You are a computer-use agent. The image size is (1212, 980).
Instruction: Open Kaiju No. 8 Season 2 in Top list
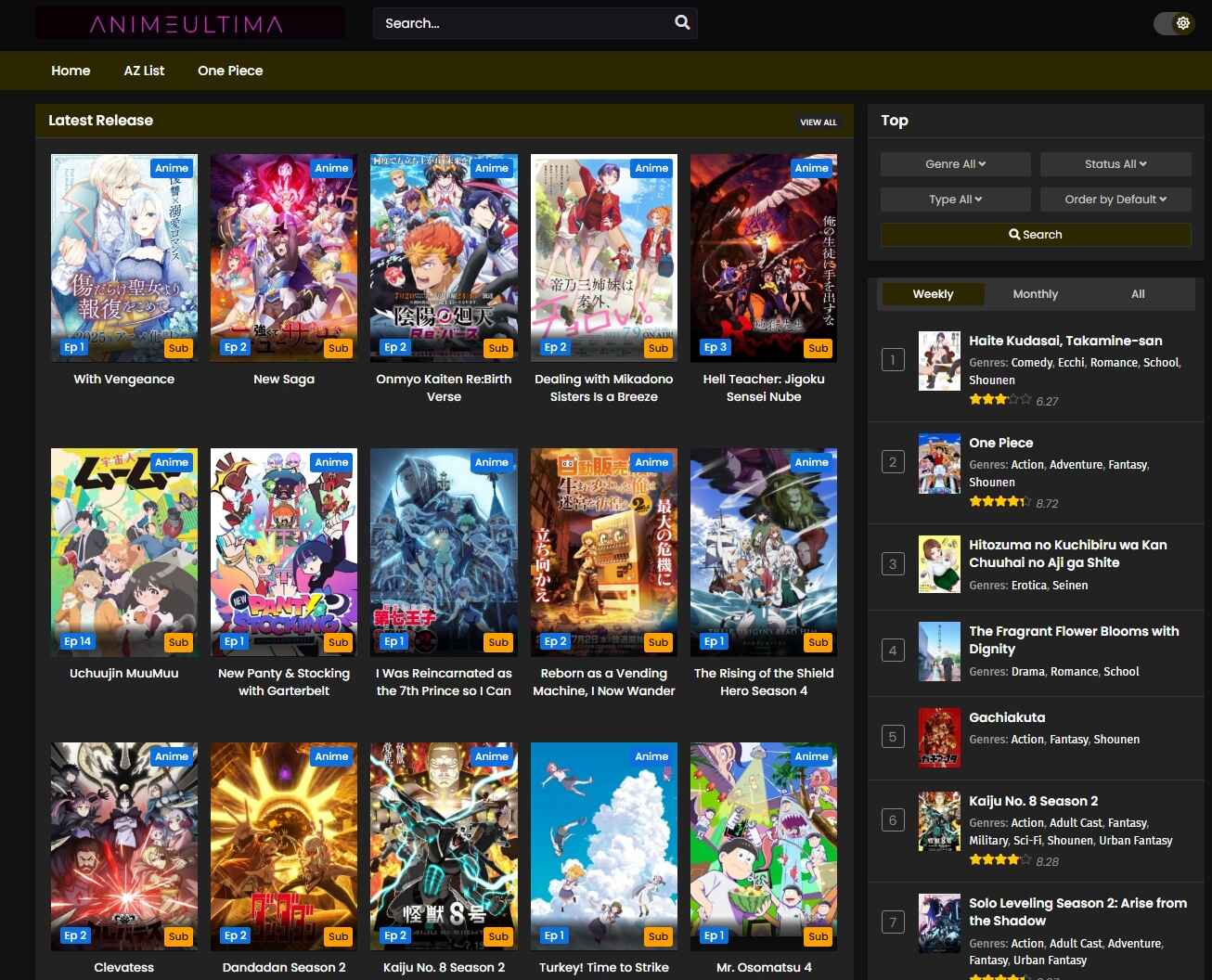[x=1033, y=801]
